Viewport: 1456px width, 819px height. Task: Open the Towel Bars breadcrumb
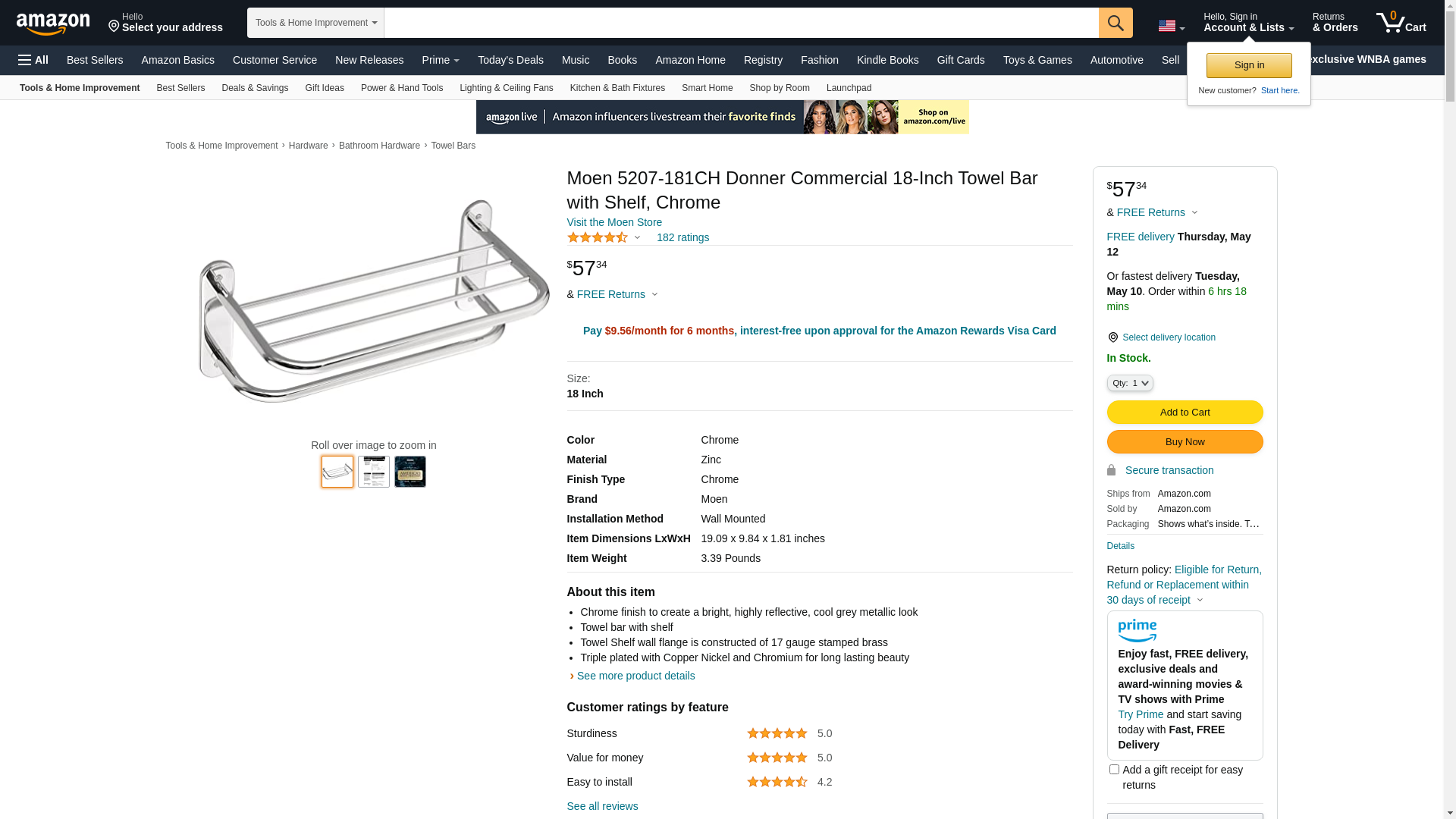click(x=453, y=146)
